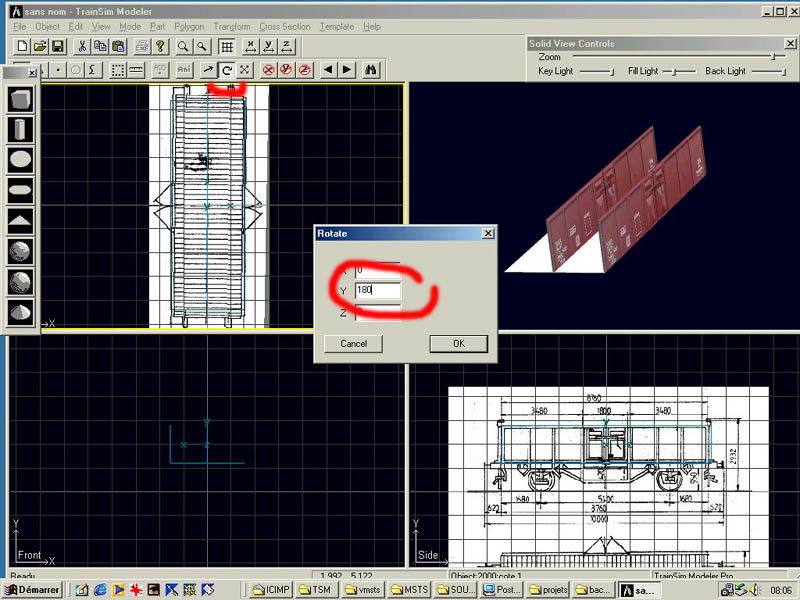Screen dimensions: 800x600
Task: Click the Y rotation input field
Action: coord(378,291)
